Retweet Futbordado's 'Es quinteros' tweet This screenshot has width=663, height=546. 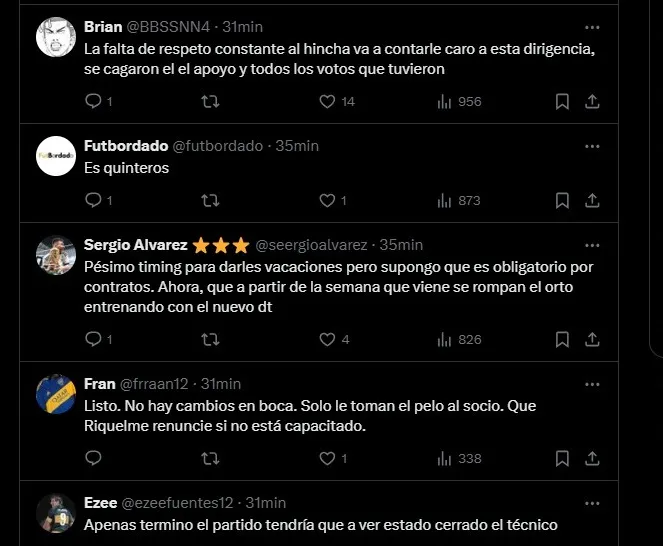coord(210,200)
